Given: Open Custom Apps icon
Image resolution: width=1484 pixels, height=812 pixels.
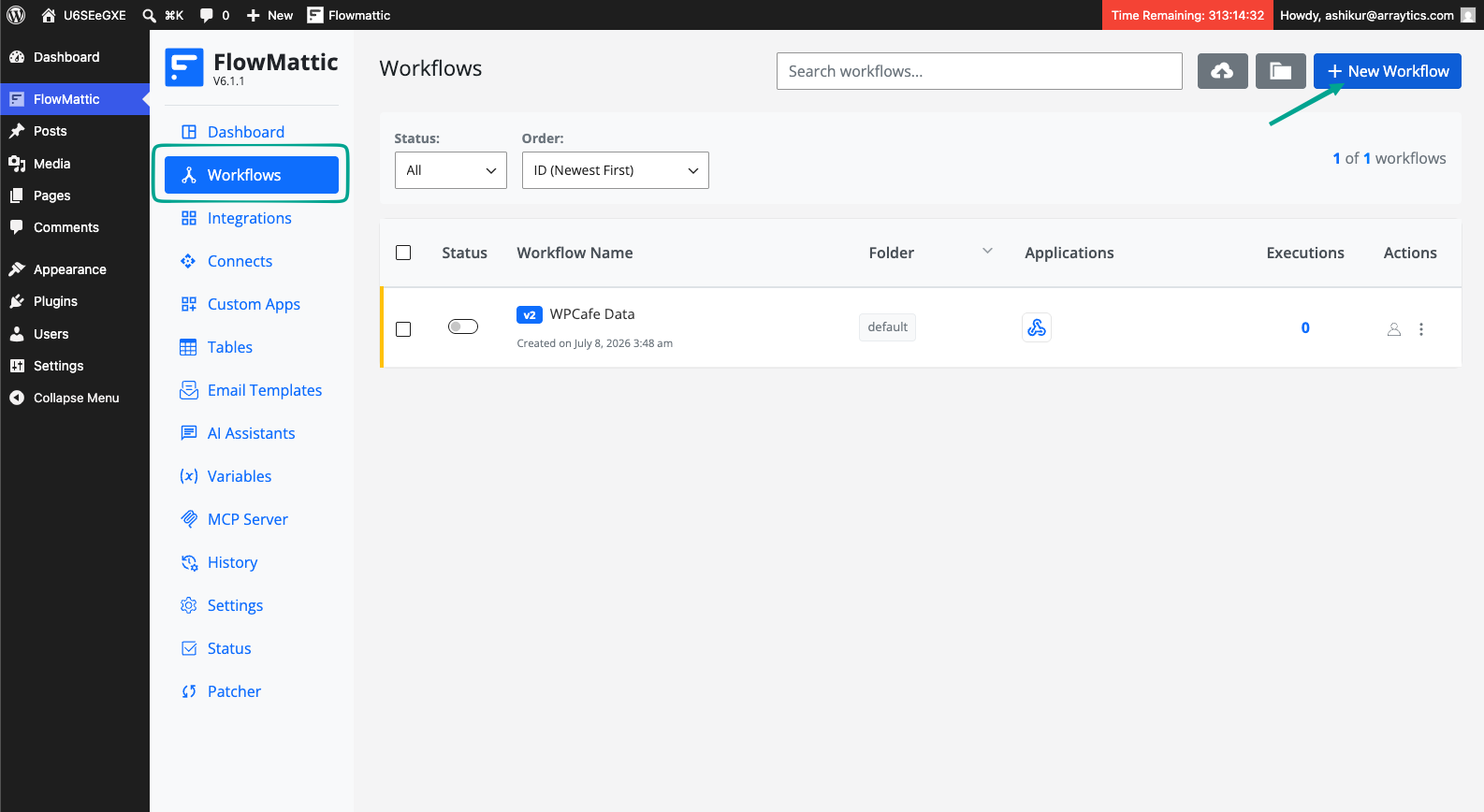Looking at the screenshot, I should (189, 304).
